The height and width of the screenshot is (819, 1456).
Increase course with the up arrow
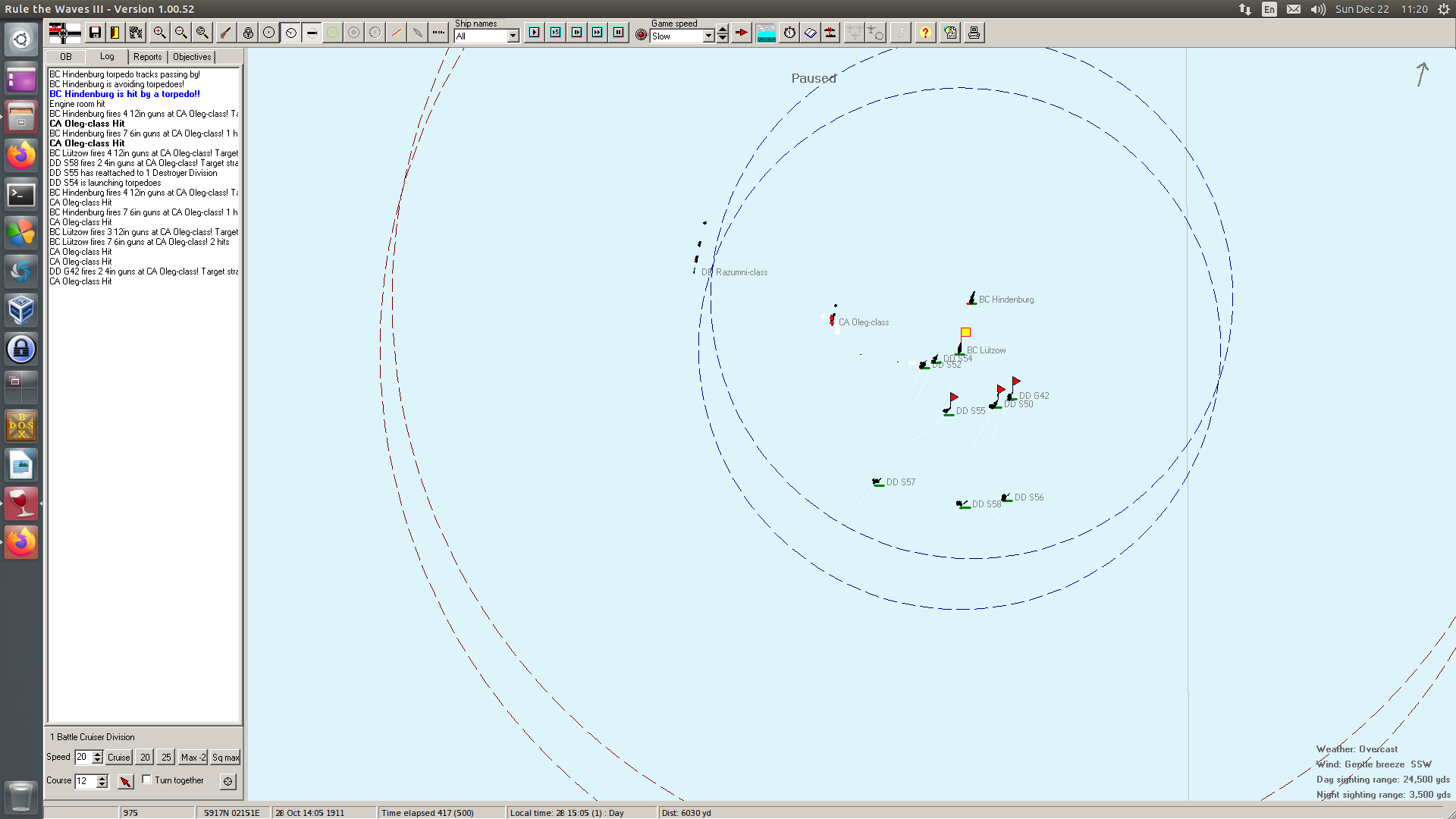102,778
